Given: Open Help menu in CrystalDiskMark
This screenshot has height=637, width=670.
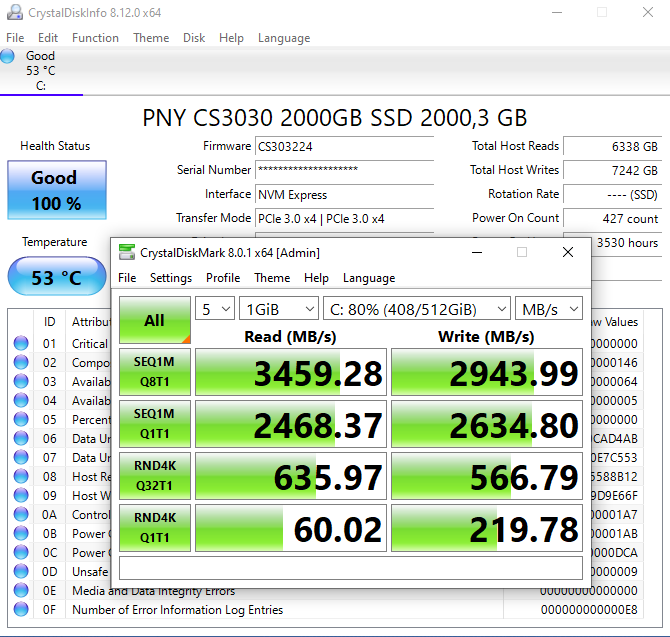Looking at the screenshot, I should click(316, 278).
